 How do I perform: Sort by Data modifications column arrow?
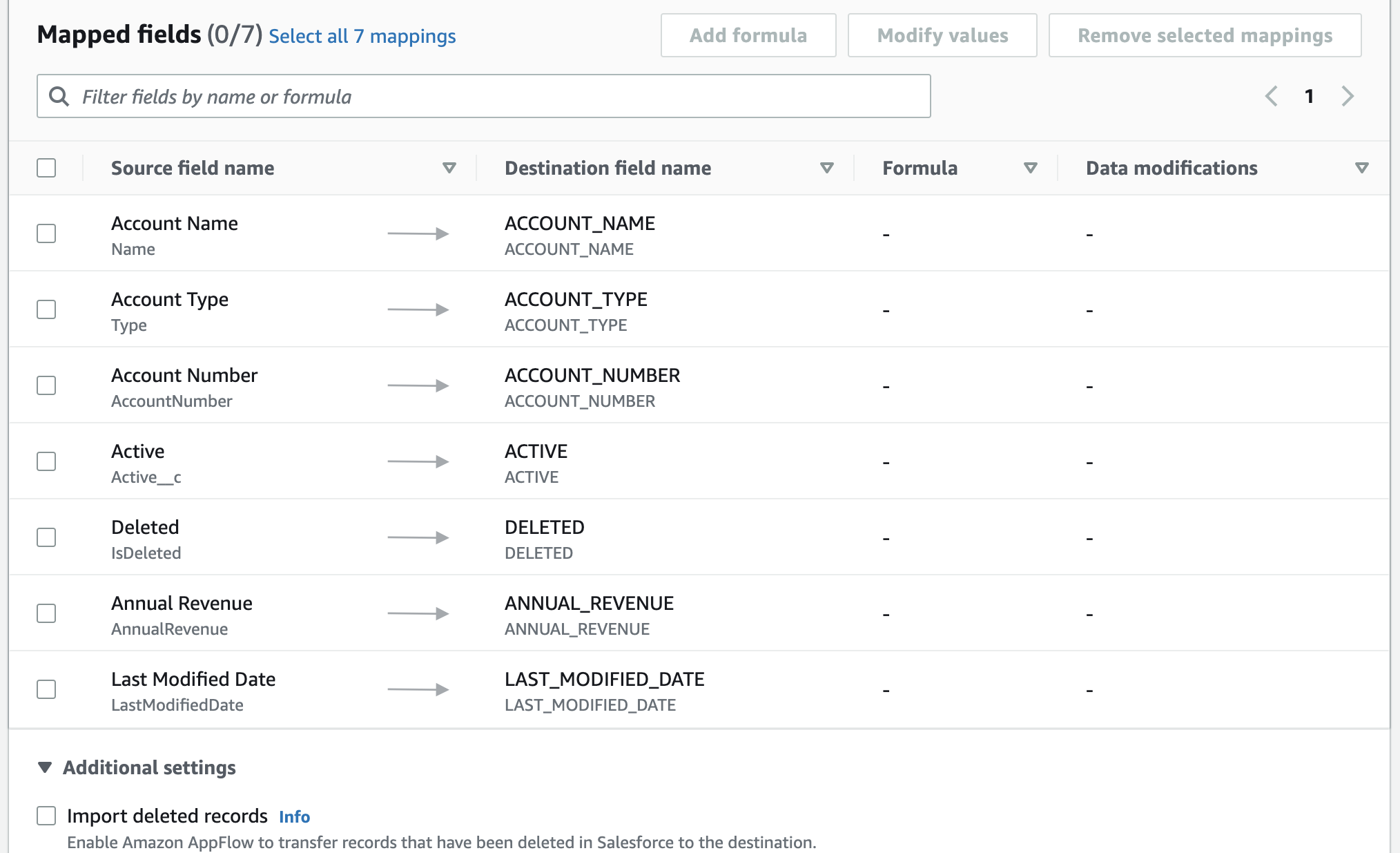1361,168
